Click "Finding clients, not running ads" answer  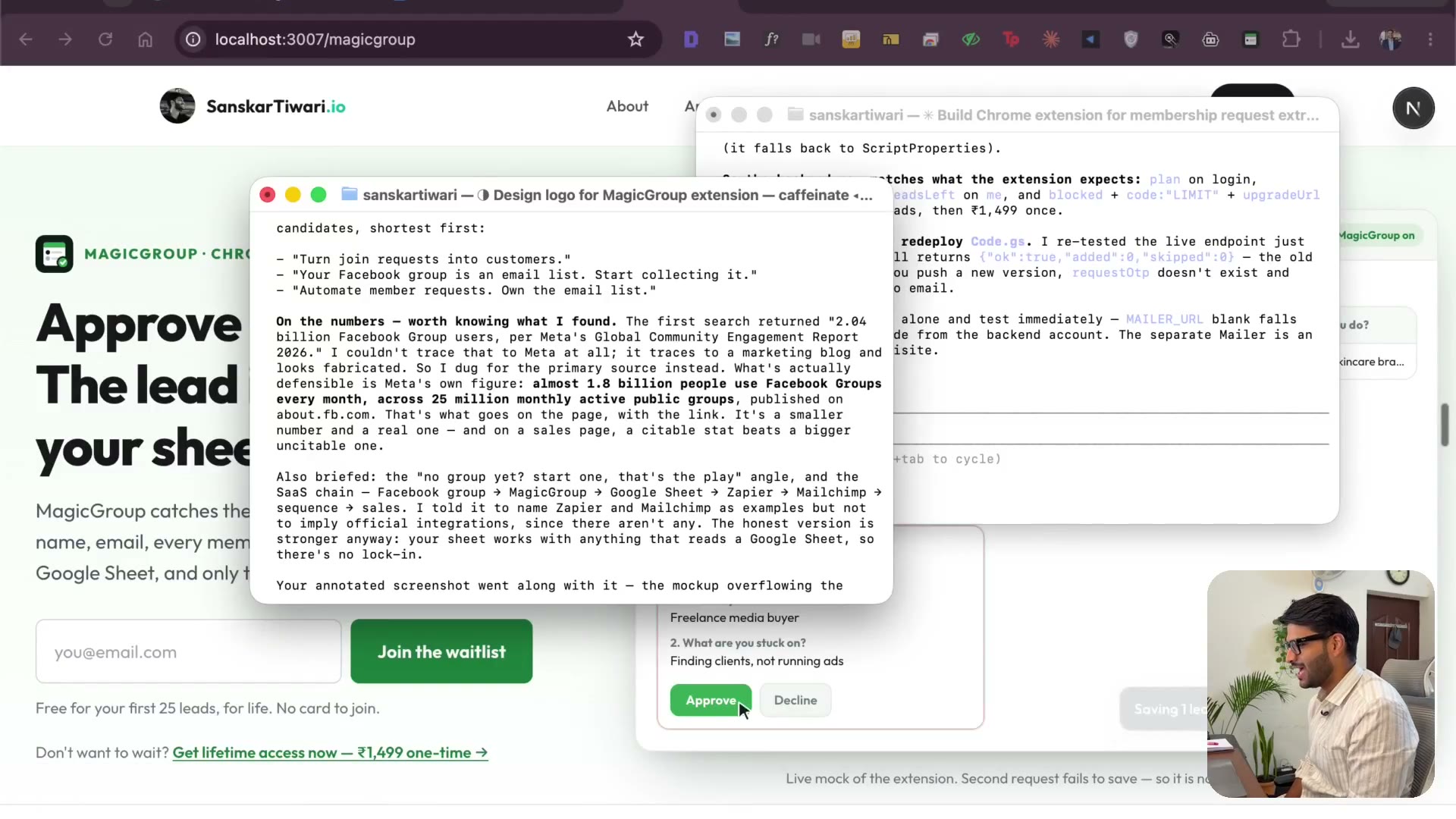[757, 661]
